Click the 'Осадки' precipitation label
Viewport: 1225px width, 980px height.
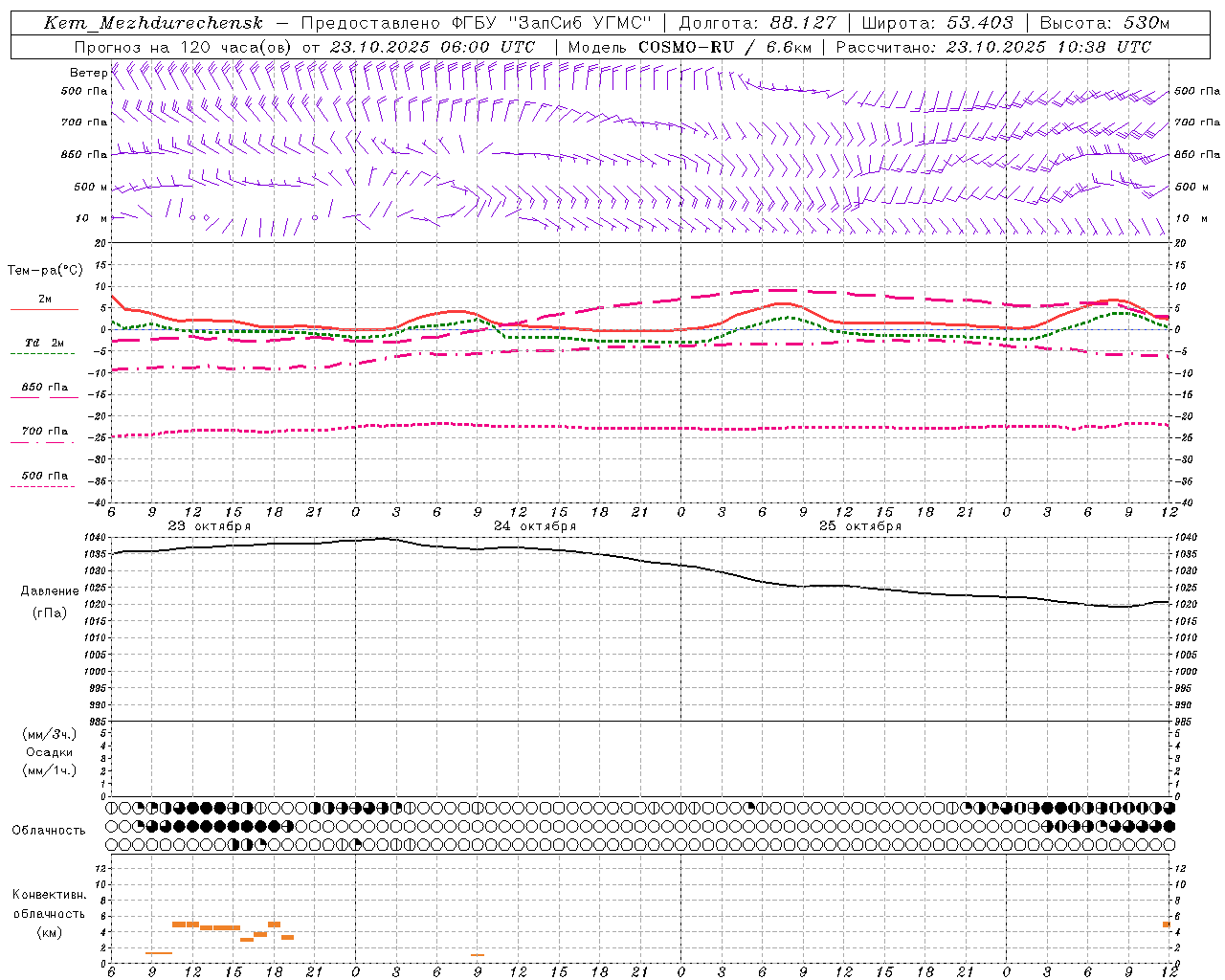[x=50, y=752]
